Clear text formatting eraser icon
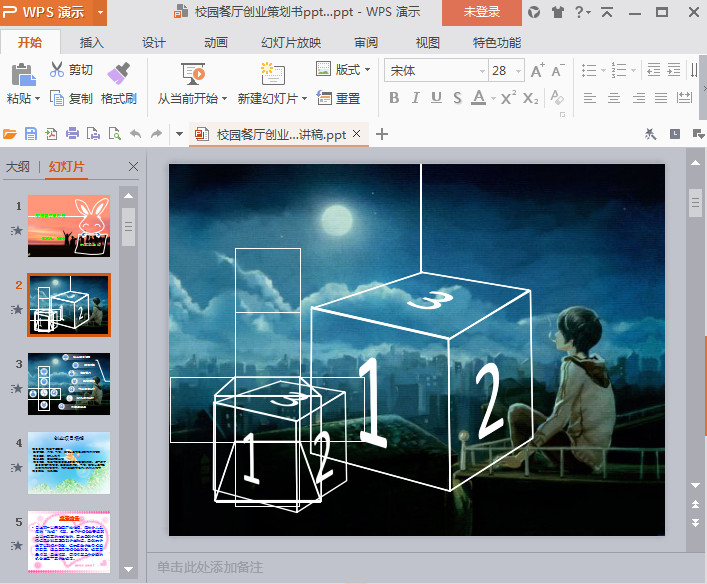 click(557, 97)
